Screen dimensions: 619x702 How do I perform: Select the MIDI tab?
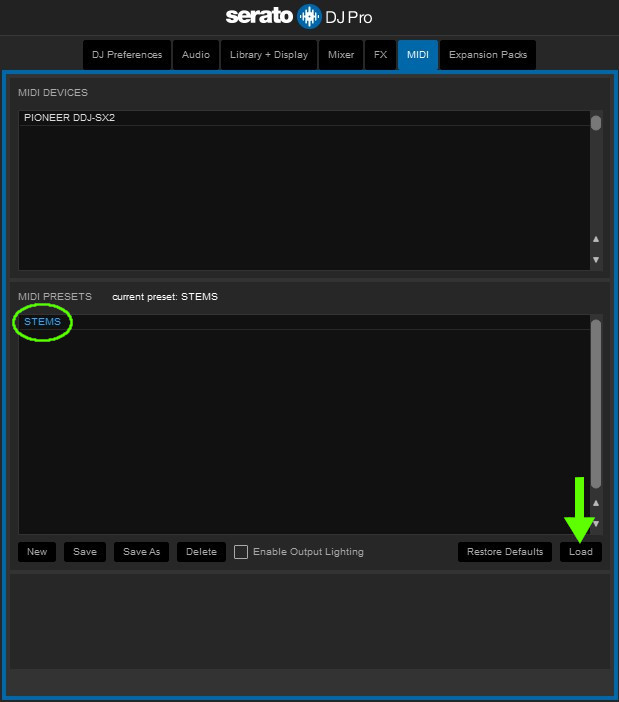click(417, 55)
